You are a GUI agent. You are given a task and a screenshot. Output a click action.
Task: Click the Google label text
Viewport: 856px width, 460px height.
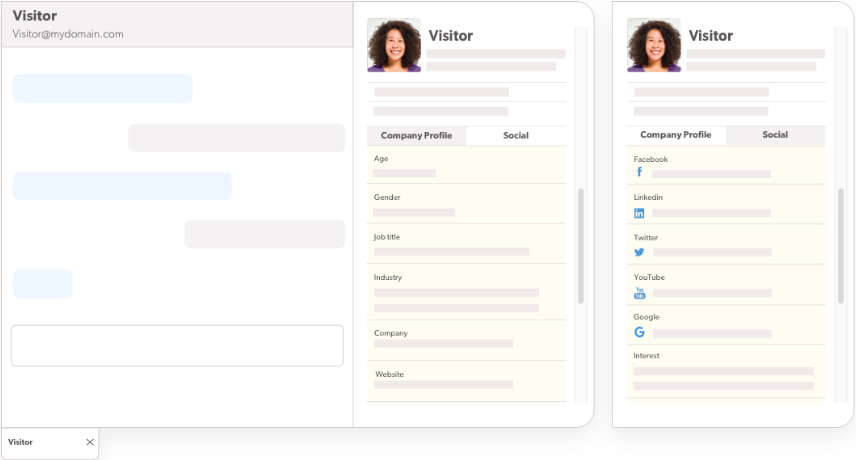(646, 317)
